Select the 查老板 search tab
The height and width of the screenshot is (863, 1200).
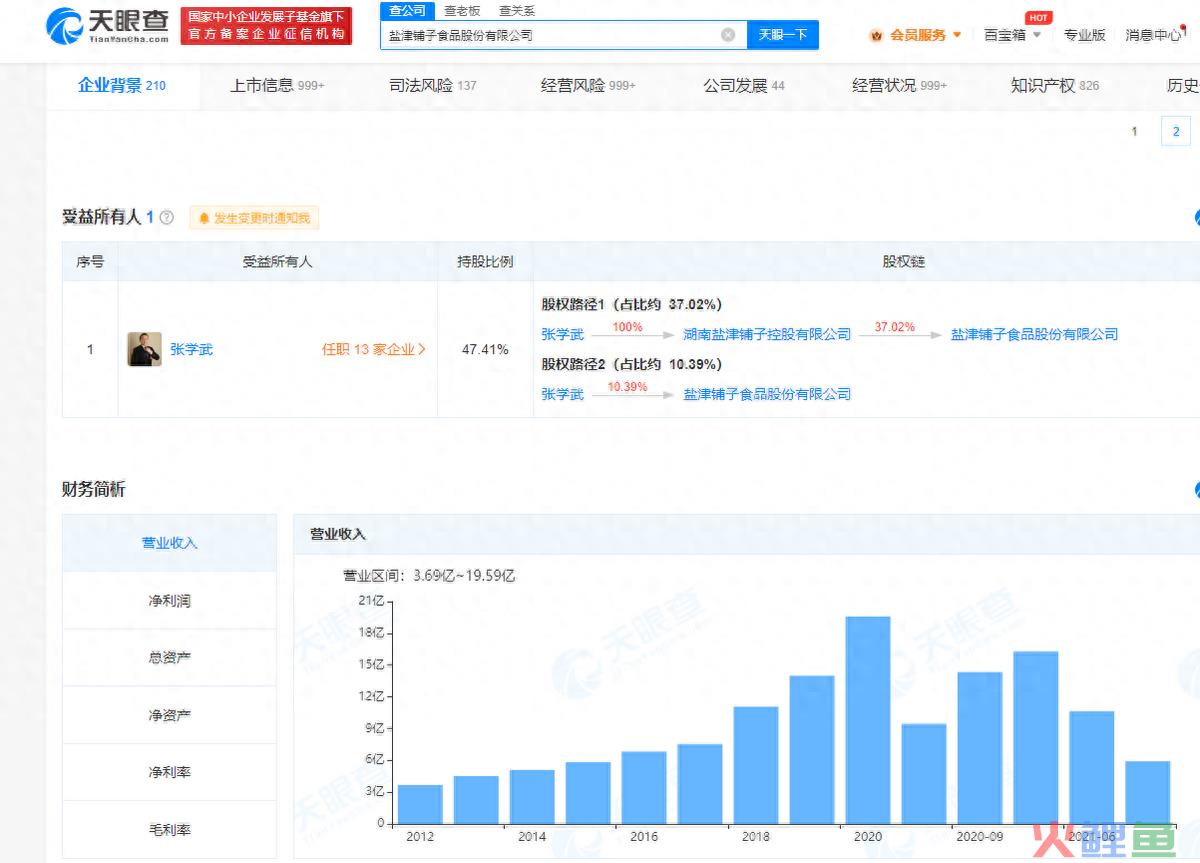[462, 10]
